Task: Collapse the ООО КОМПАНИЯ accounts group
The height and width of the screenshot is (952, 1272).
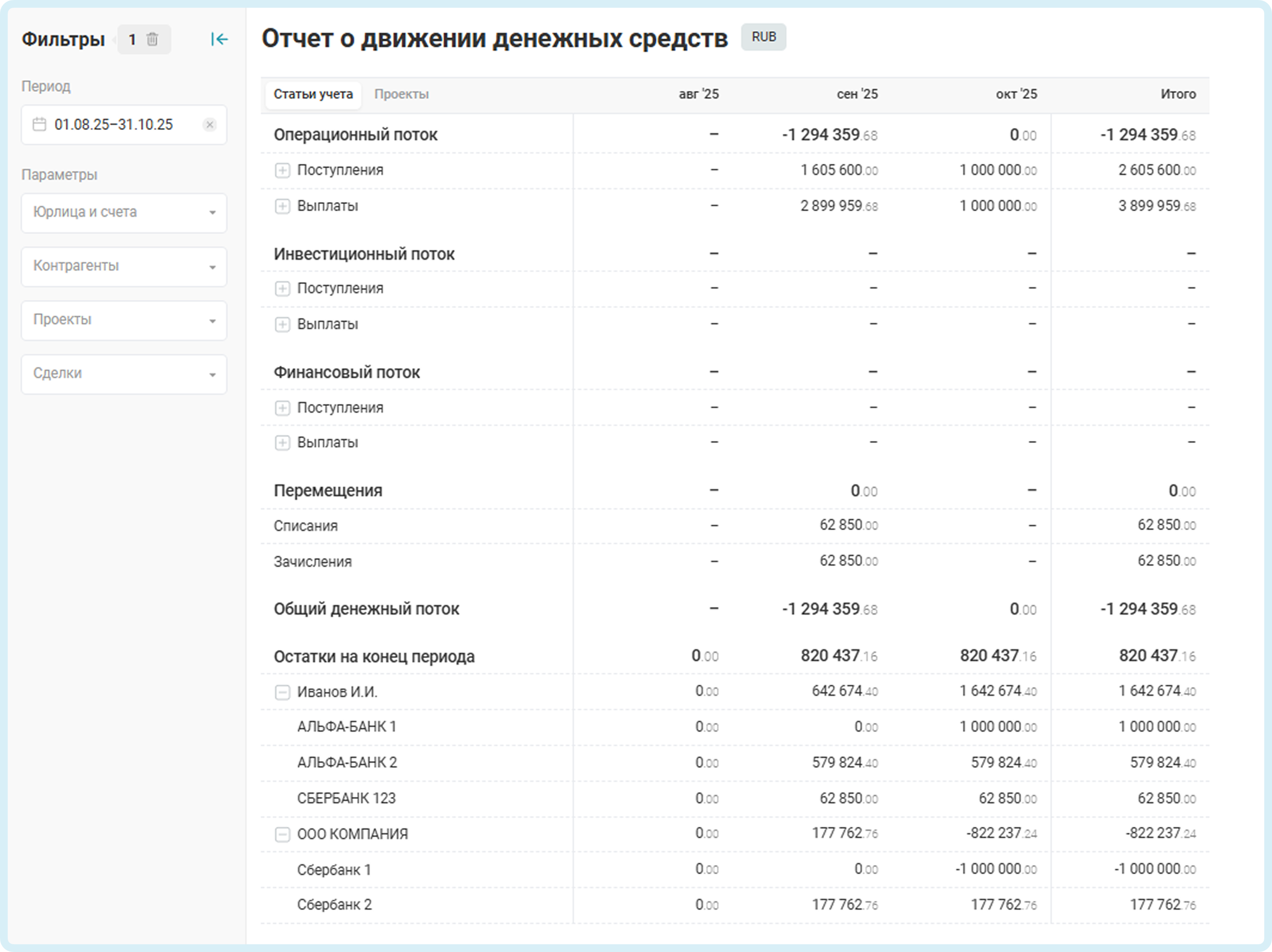Action: click(282, 834)
